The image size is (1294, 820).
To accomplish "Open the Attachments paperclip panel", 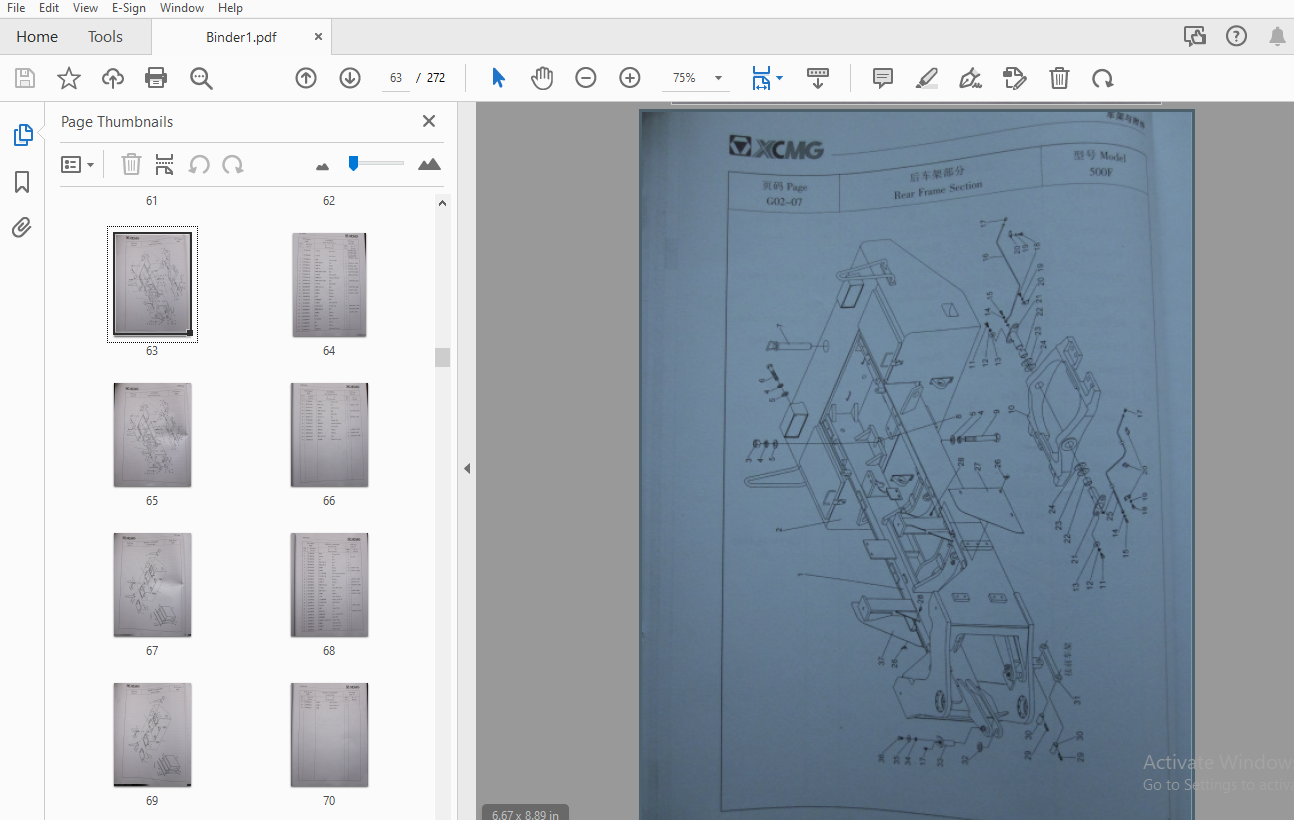I will point(22,228).
